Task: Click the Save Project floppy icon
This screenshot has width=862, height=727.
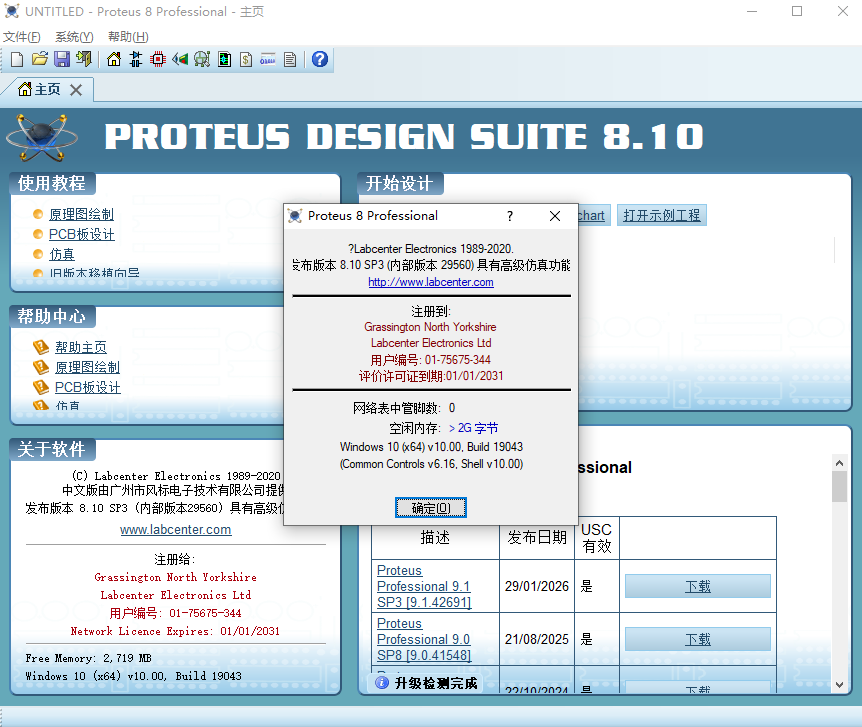Action: pyautogui.click(x=61, y=59)
